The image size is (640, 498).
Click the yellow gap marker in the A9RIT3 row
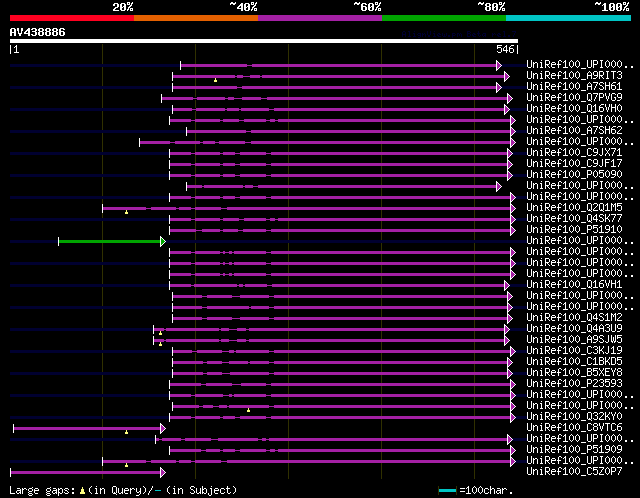(216, 80)
